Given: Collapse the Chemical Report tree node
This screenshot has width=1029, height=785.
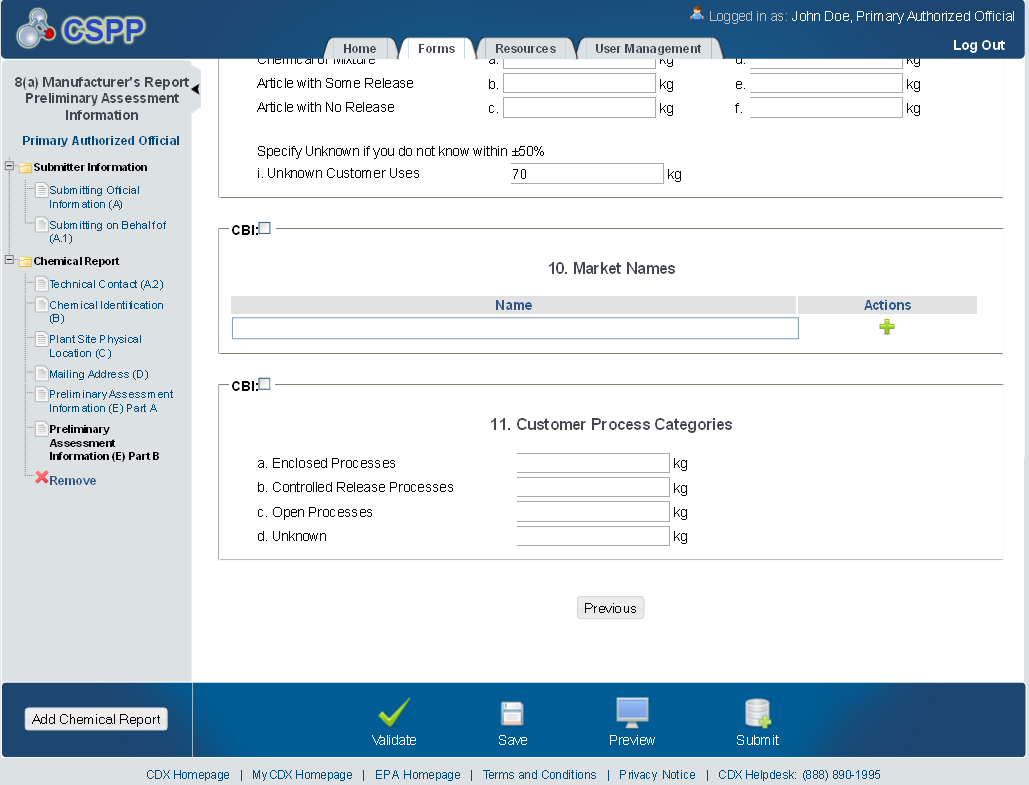Looking at the screenshot, I should pos(9,260).
